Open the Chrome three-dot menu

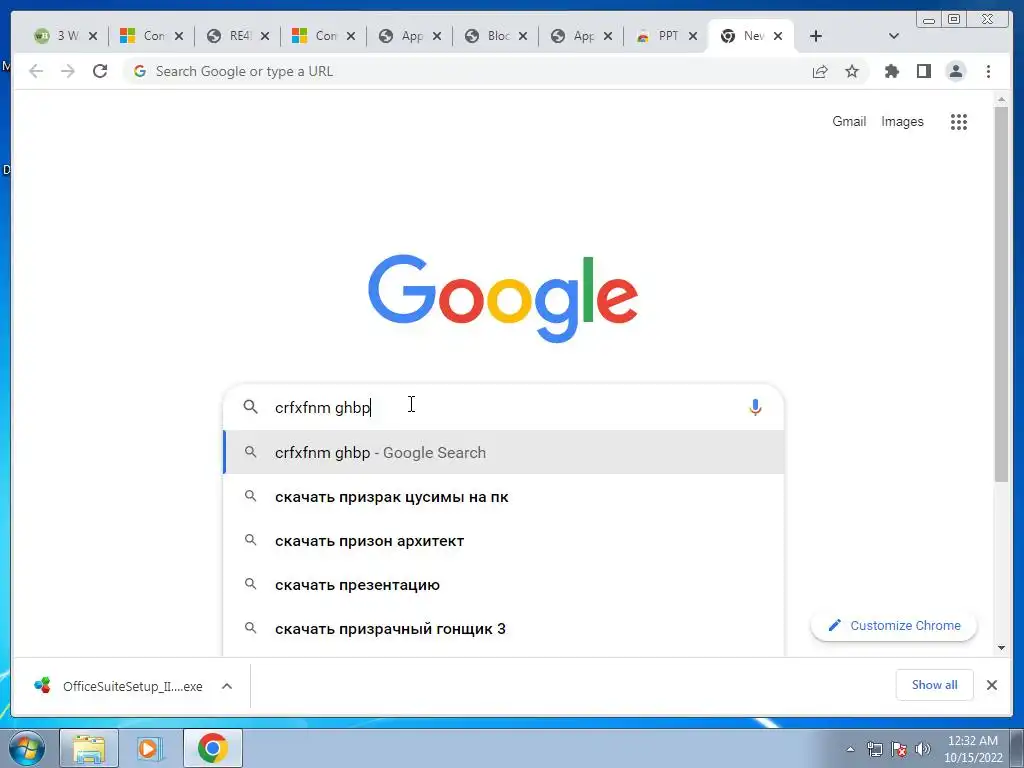pyautogui.click(x=988, y=71)
